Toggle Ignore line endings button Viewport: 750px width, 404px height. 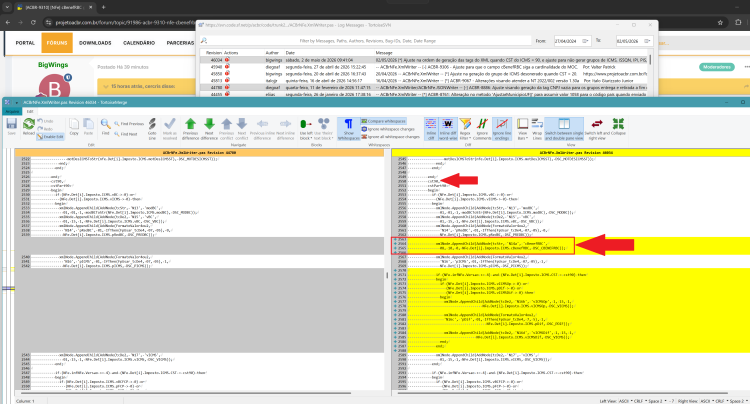502,129
